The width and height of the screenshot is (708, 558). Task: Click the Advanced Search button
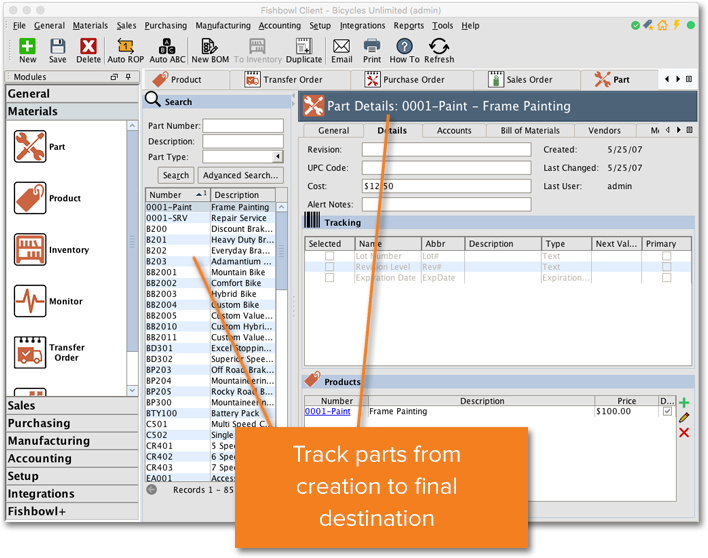tap(240, 175)
